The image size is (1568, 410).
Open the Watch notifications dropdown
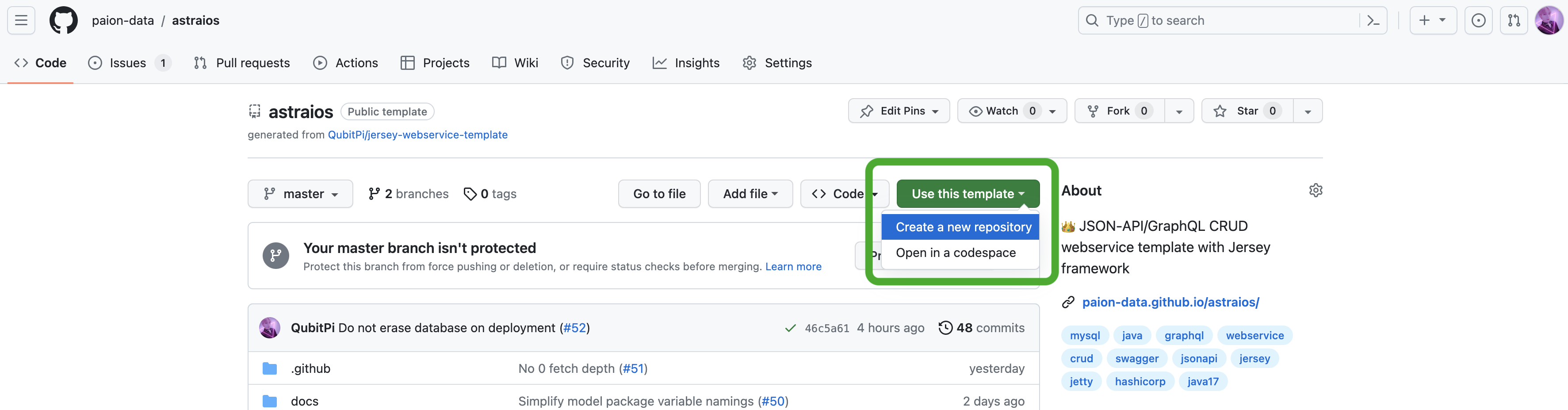click(x=1012, y=111)
